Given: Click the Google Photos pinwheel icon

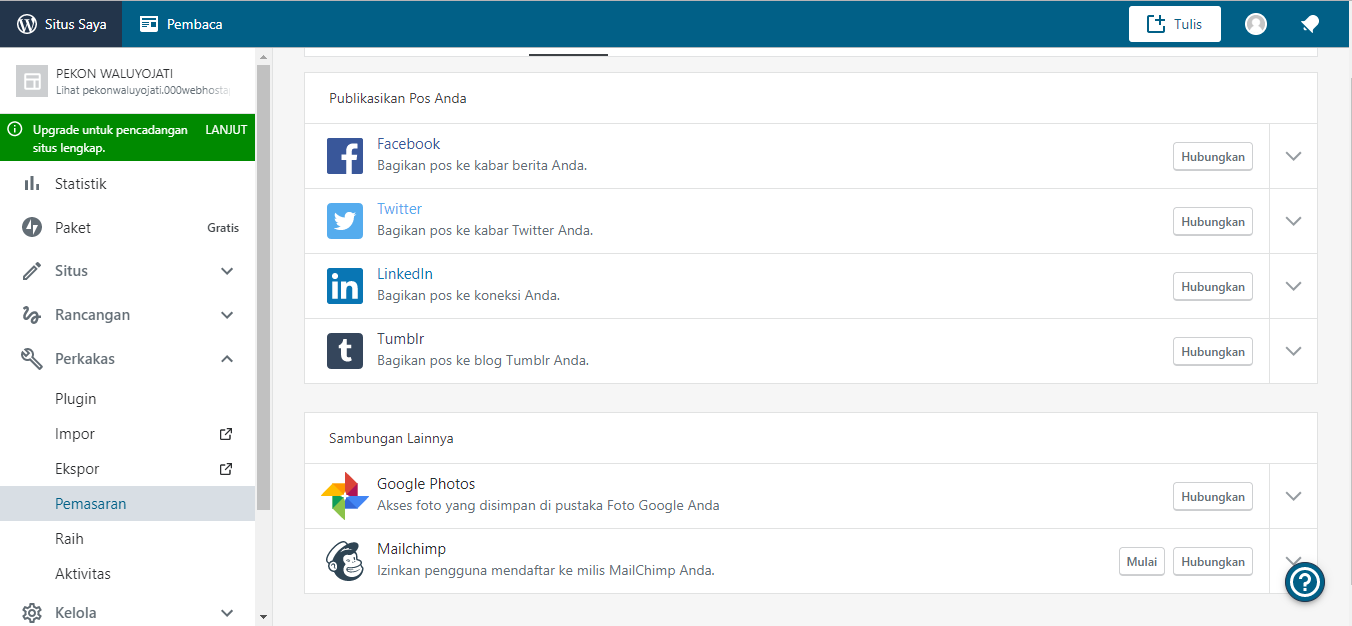Looking at the screenshot, I should [x=345, y=496].
